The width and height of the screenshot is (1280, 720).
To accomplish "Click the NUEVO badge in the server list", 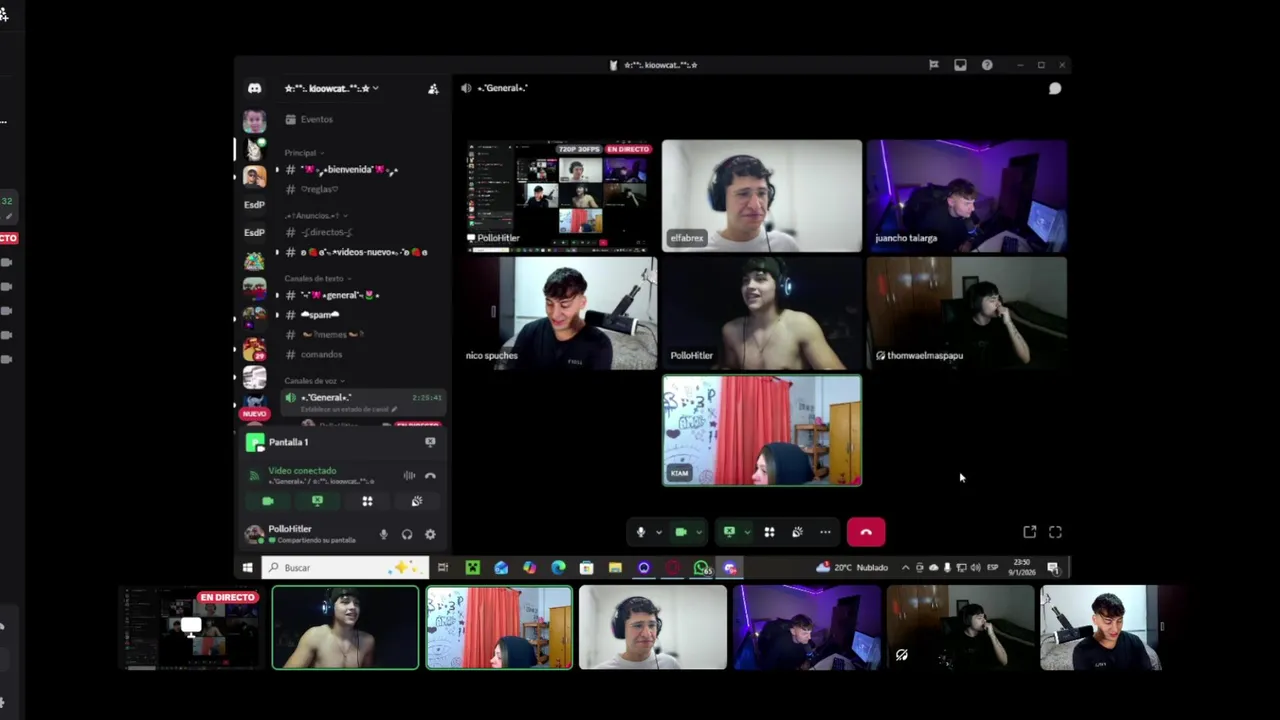I will pyautogui.click(x=254, y=413).
